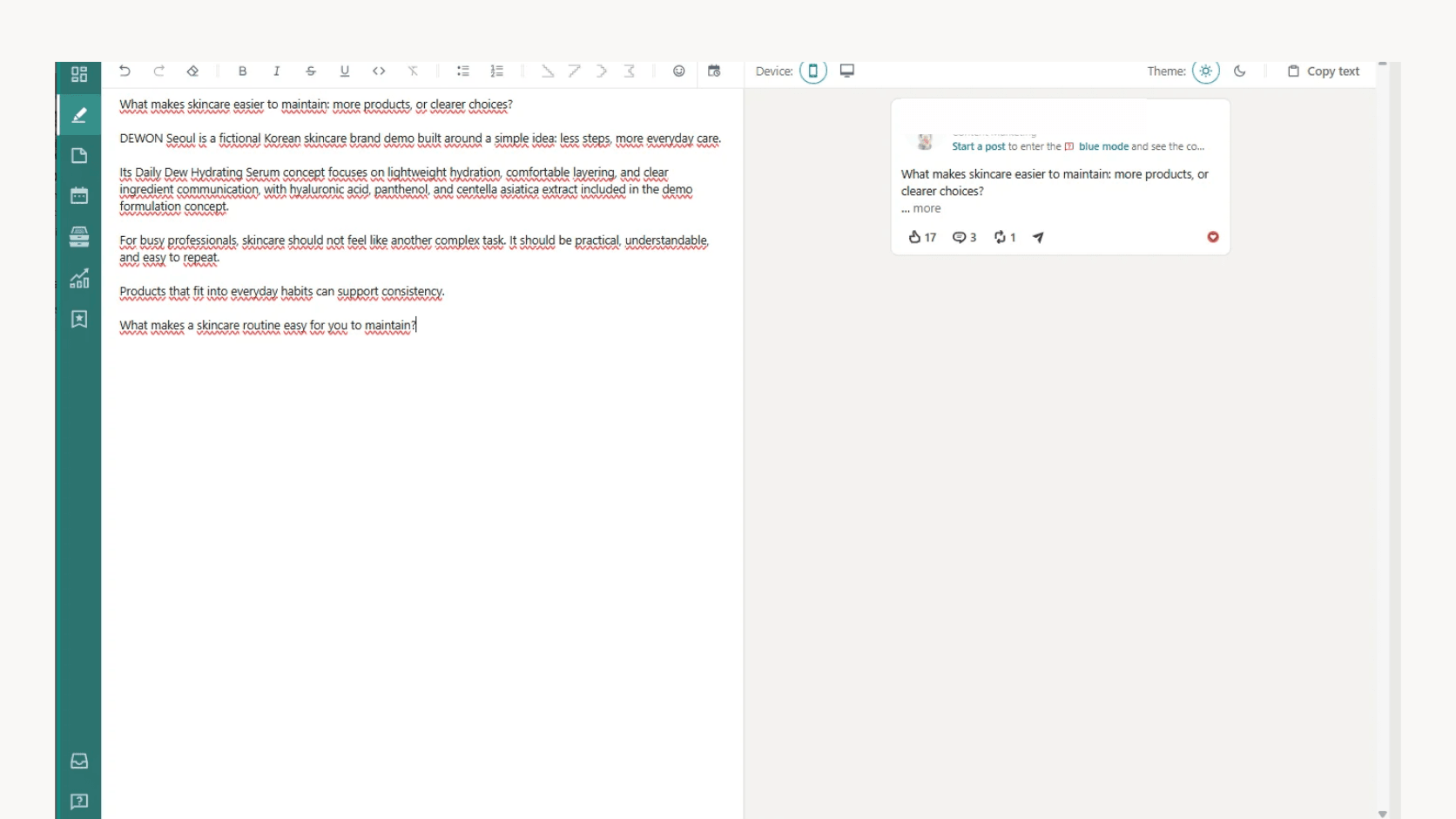Undo the last edit
This screenshot has height=819, width=1456.
(125, 71)
